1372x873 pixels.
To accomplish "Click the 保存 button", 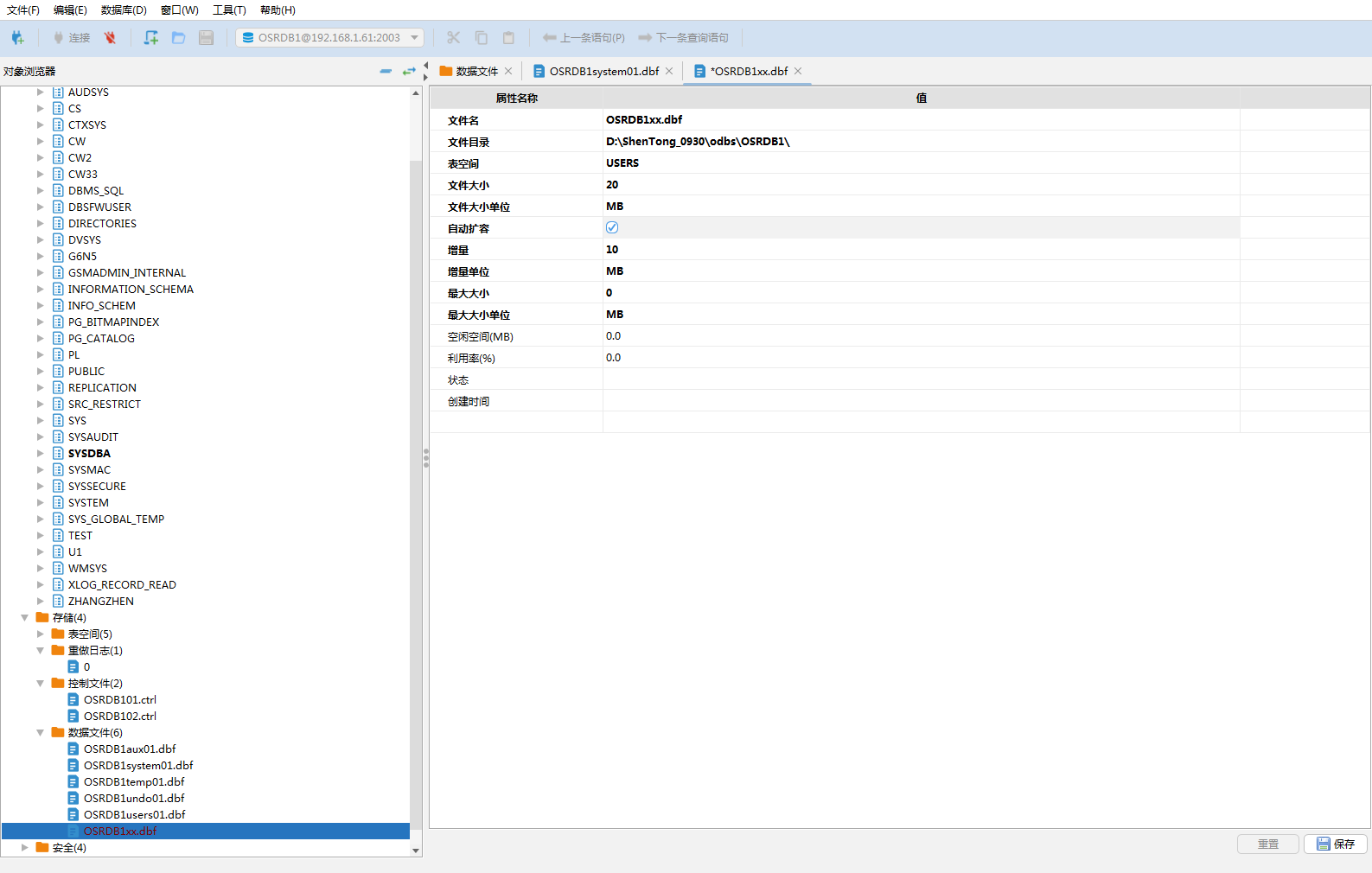I will pyautogui.click(x=1335, y=844).
